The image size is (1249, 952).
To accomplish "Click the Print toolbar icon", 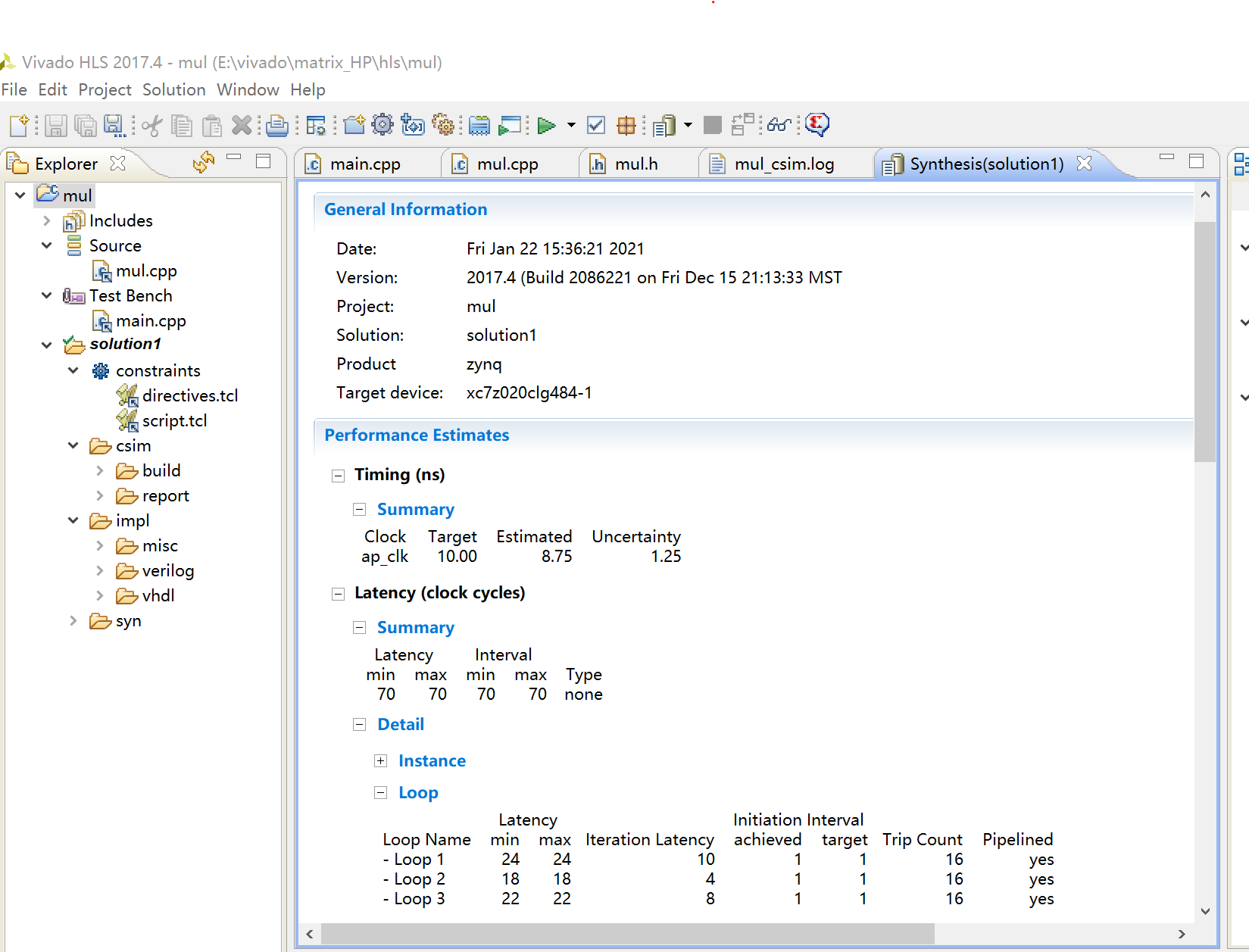I will click(277, 125).
